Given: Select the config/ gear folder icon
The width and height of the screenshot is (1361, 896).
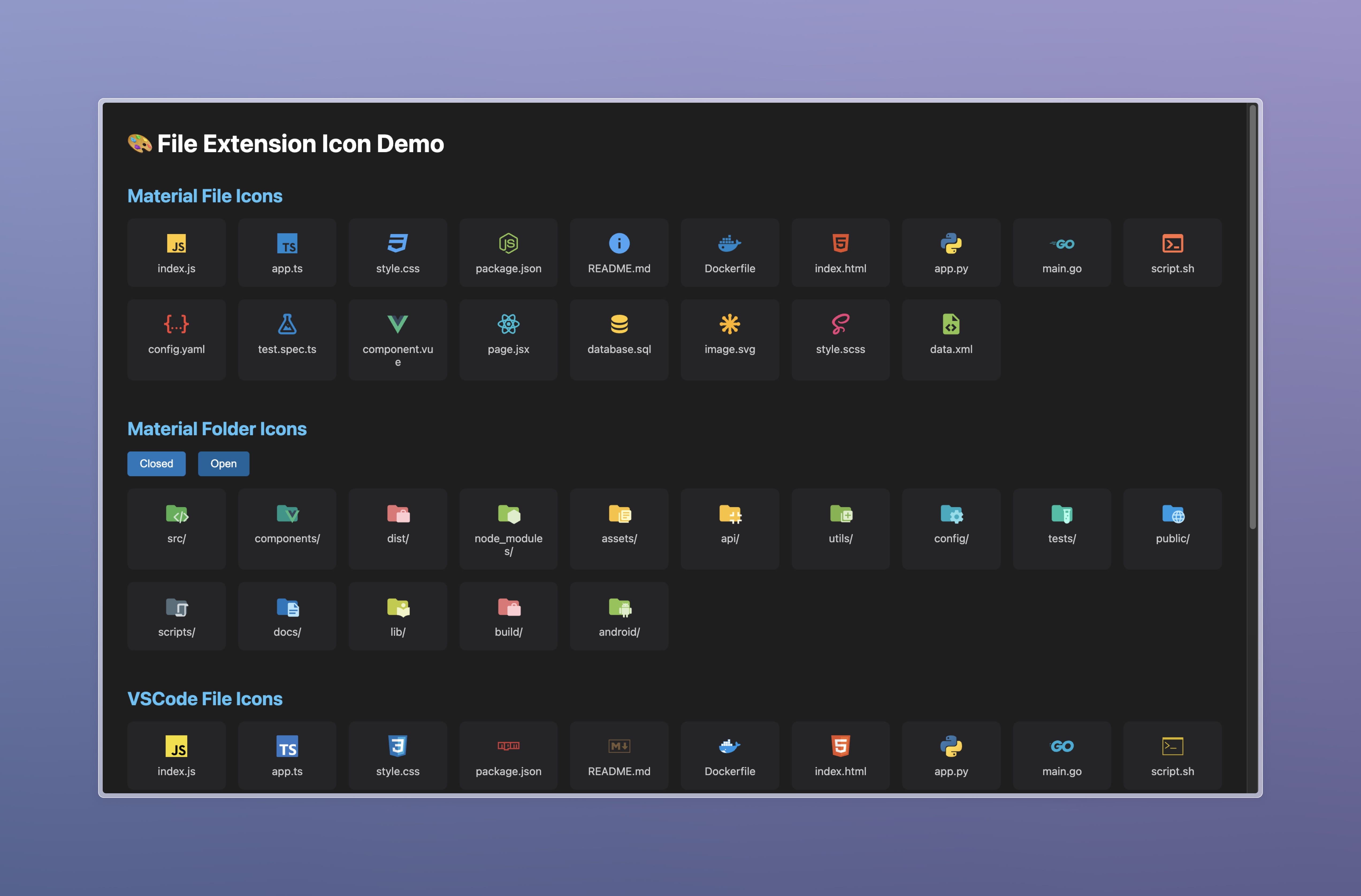Looking at the screenshot, I should (951, 514).
